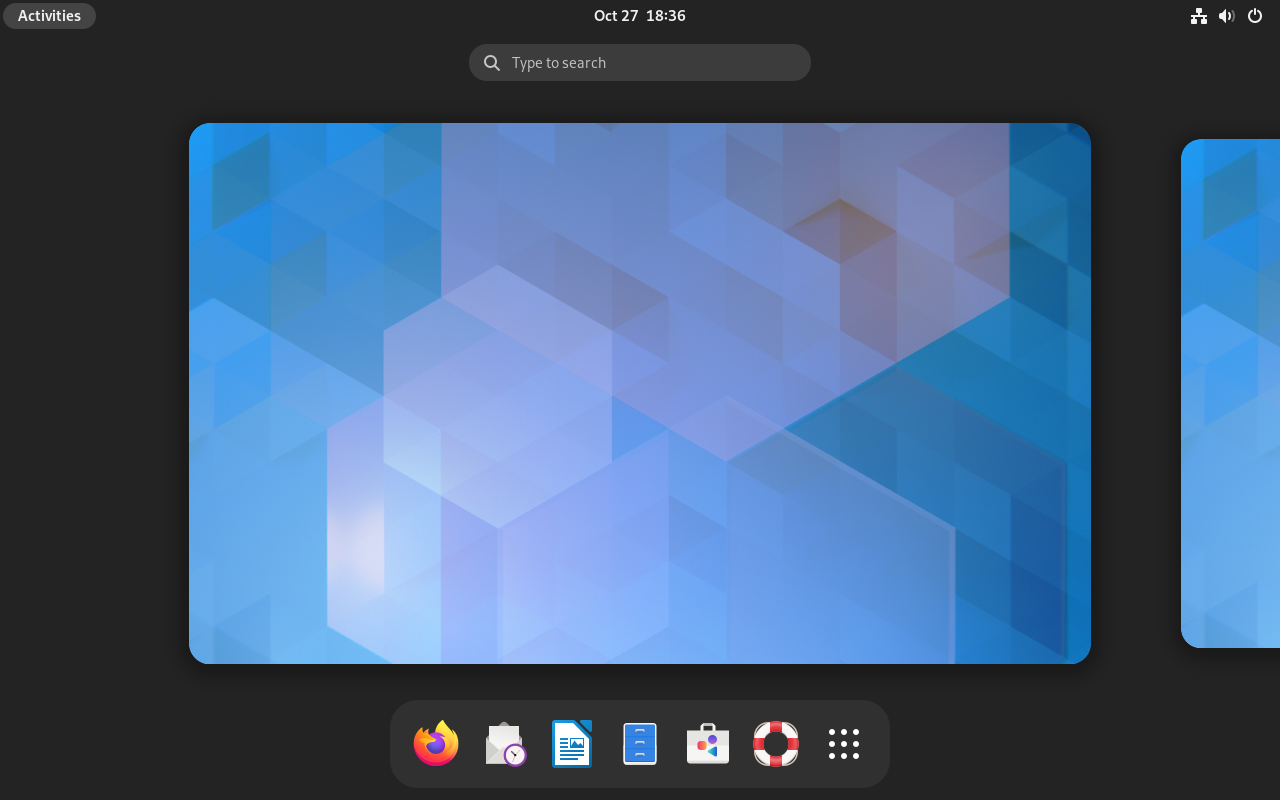The height and width of the screenshot is (800, 1280).
Task: Open the Software center
Action: [x=707, y=743]
